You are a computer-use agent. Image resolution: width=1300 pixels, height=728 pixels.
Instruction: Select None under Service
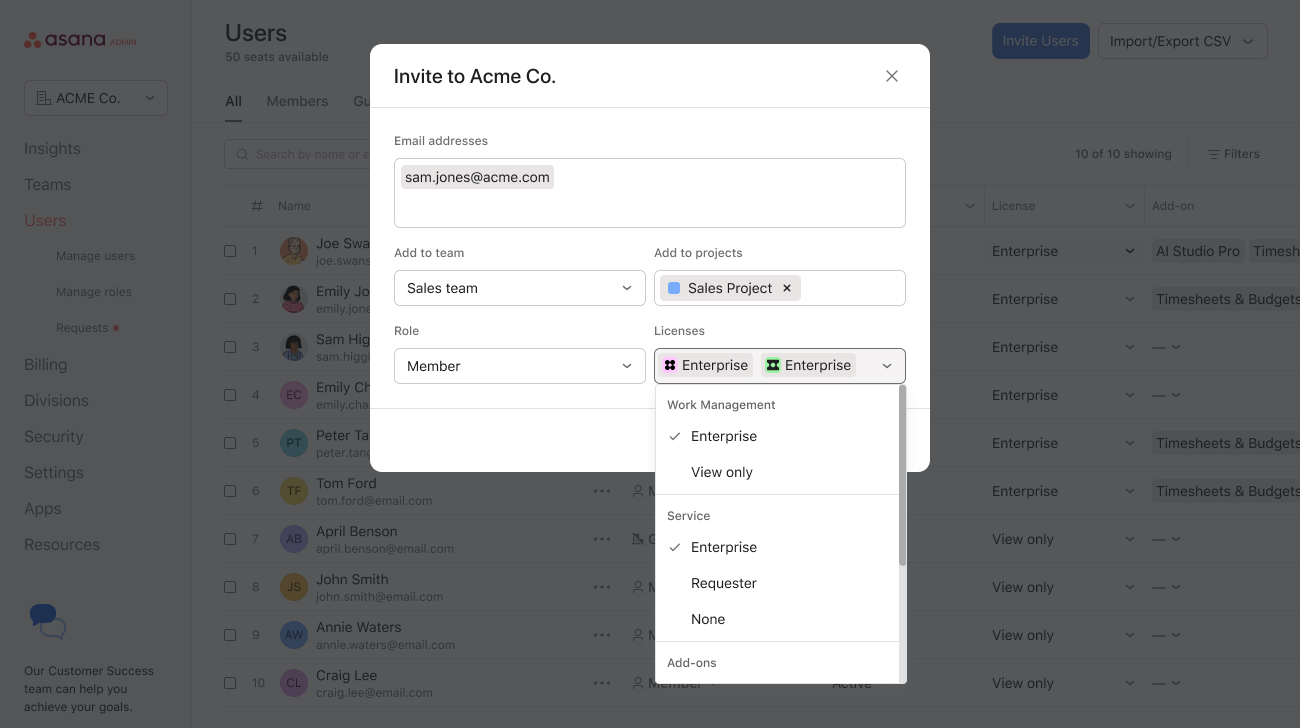pos(777,619)
